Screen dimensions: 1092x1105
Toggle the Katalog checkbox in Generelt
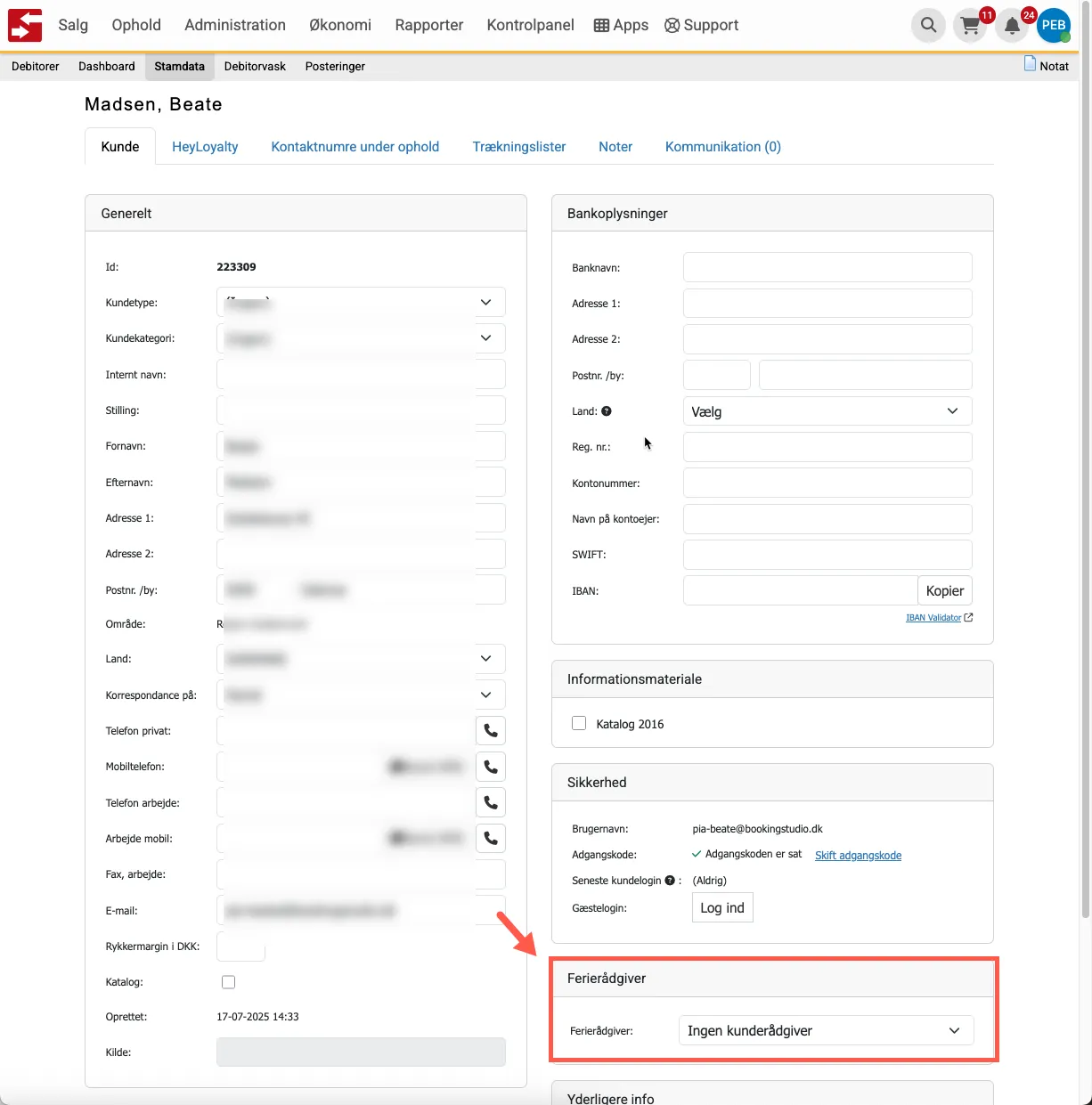[x=229, y=982]
